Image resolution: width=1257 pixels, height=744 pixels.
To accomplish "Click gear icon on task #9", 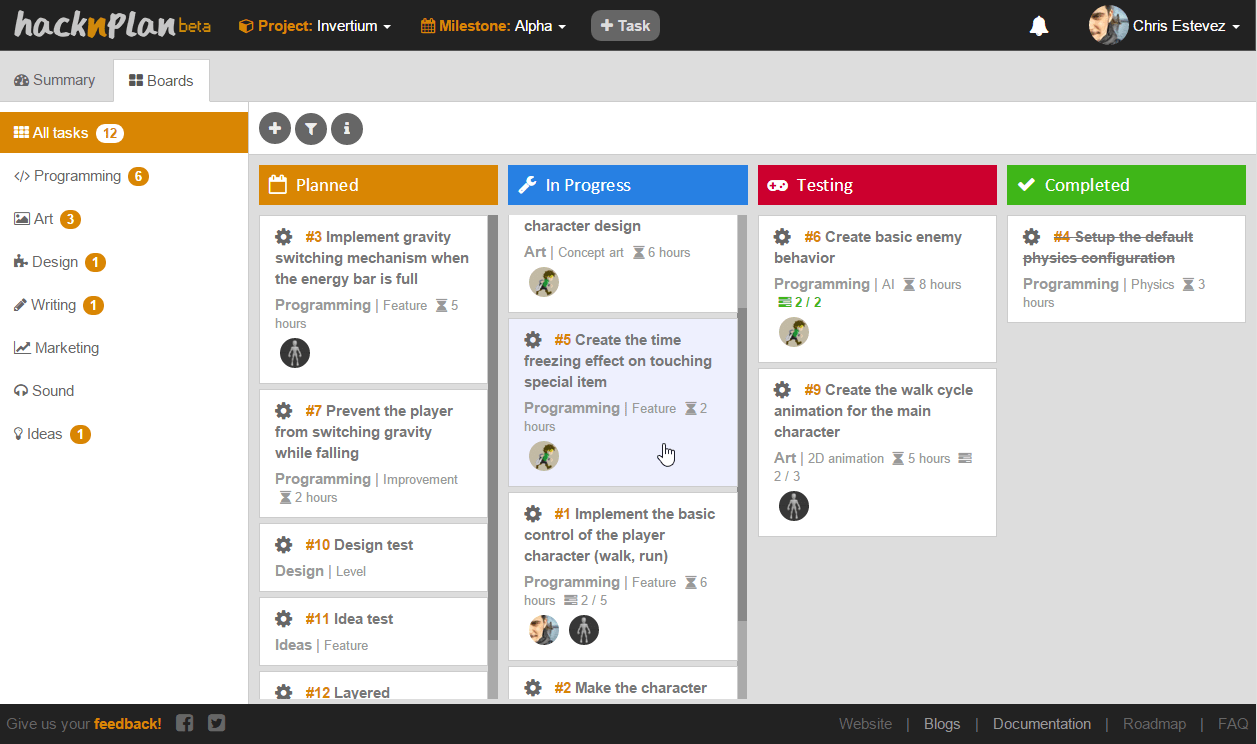I will pos(783,390).
